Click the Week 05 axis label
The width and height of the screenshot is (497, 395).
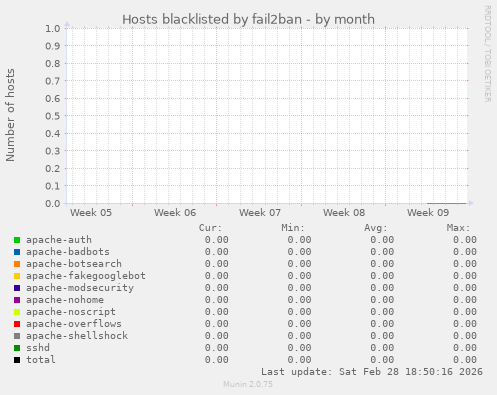(x=91, y=212)
